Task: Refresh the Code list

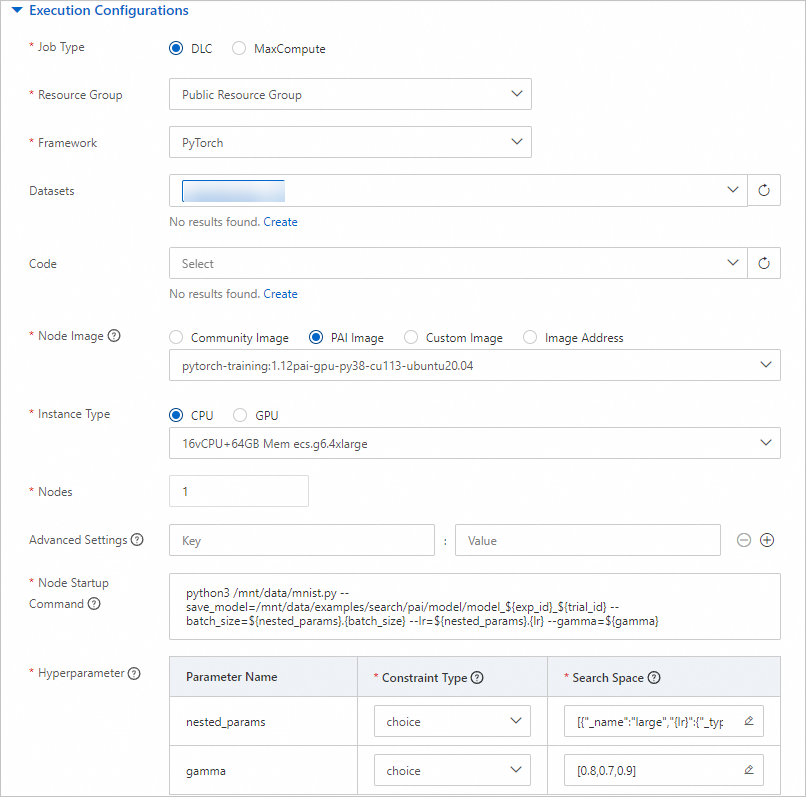Action: [764, 264]
